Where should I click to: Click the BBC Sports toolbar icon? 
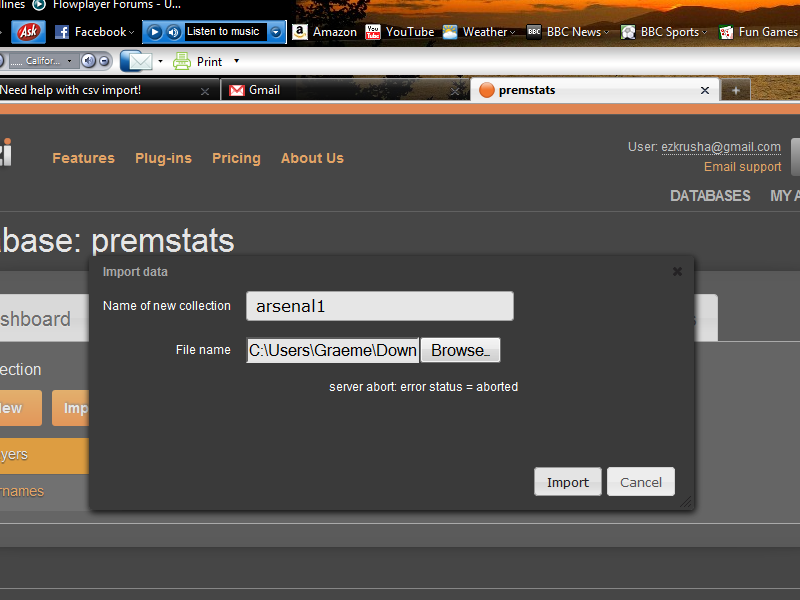pyautogui.click(x=628, y=32)
